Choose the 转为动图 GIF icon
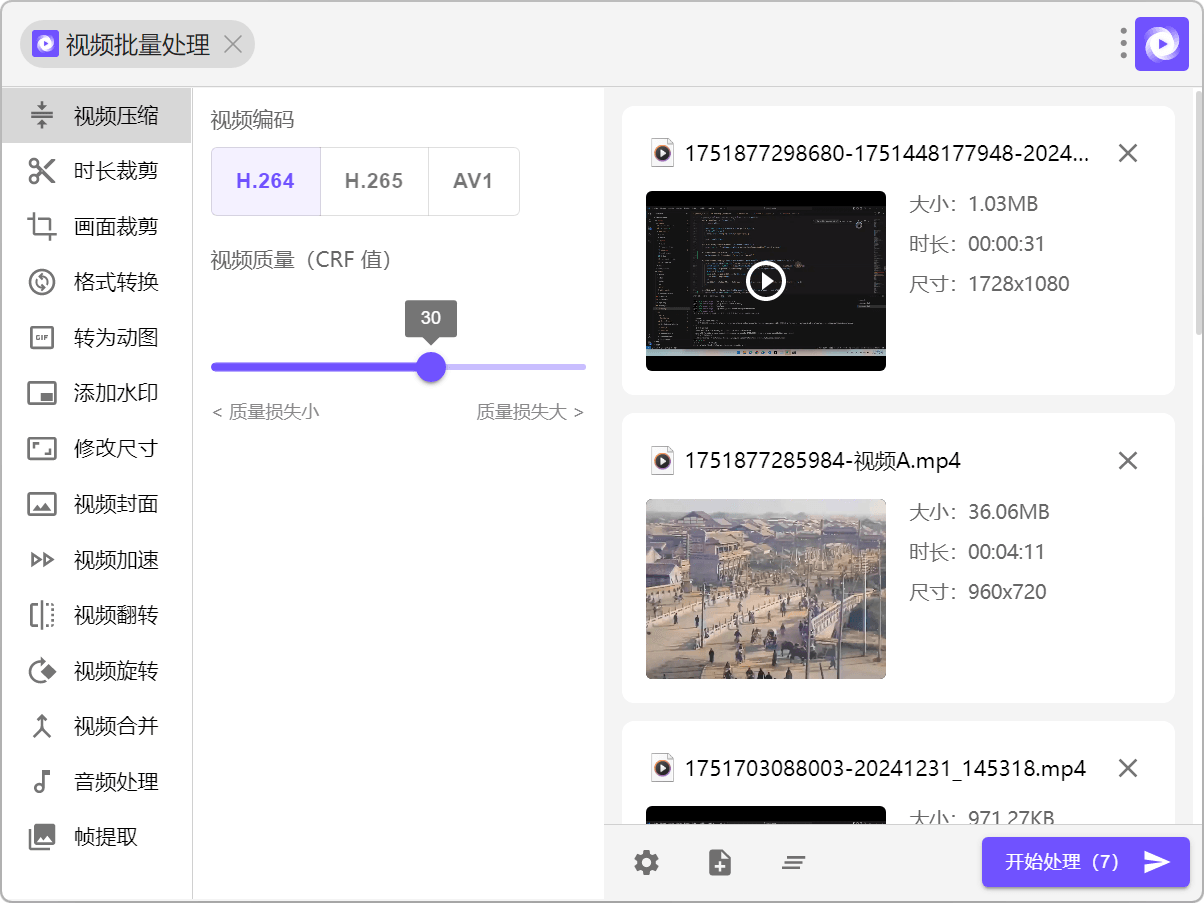 (x=42, y=338)
